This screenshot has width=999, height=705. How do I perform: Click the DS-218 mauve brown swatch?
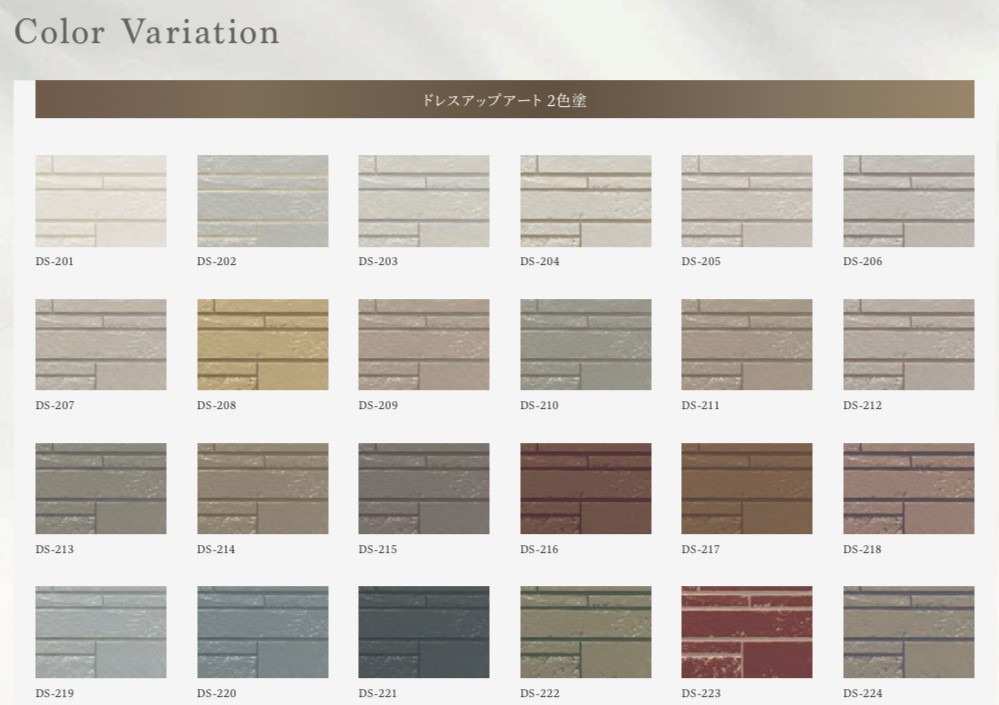(x=908, y=489)
